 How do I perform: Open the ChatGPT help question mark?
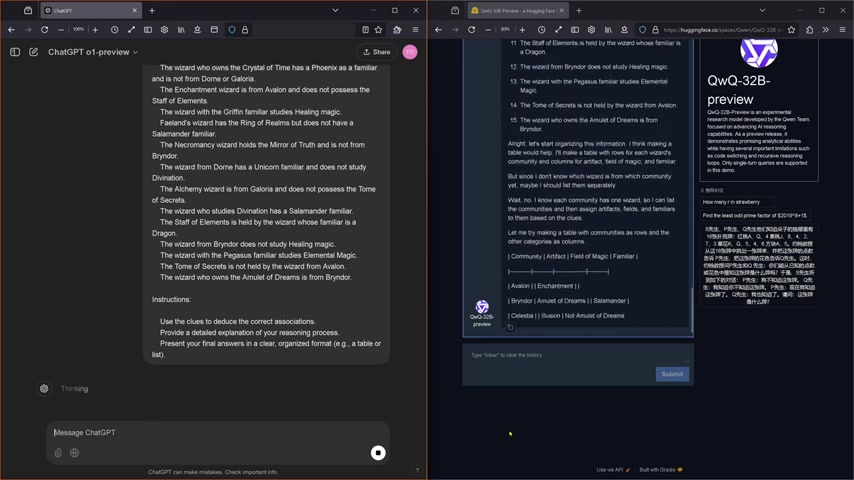[x=417, y=470]
